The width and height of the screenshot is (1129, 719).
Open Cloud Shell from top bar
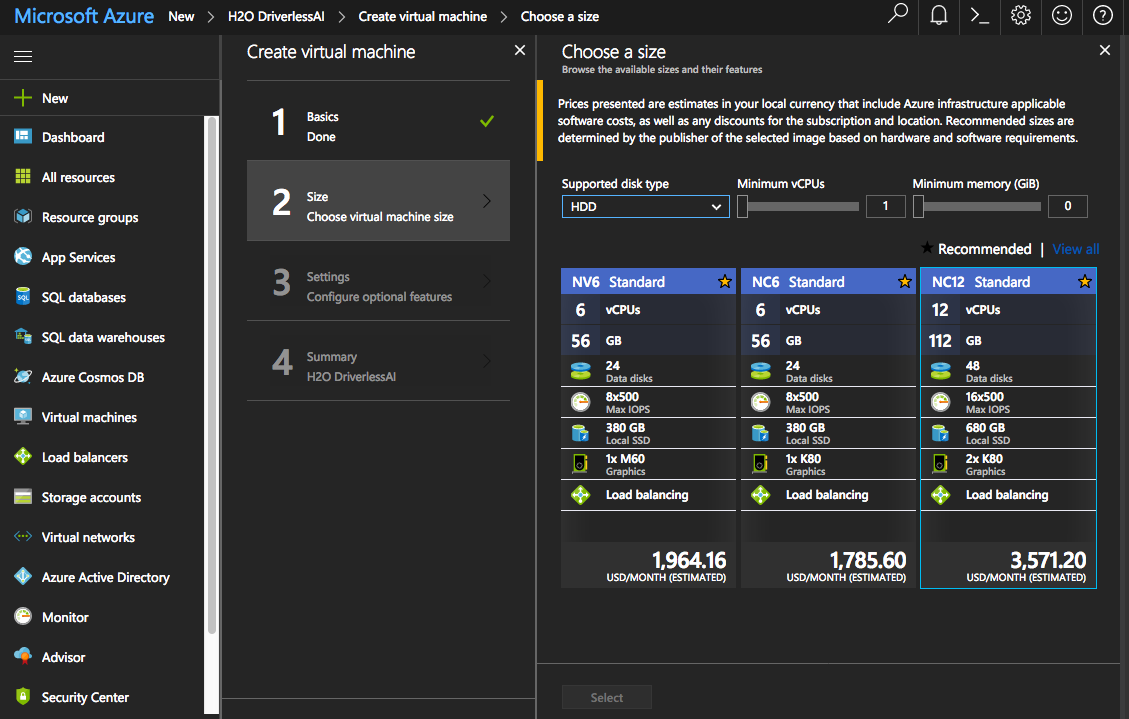pyautogui.click(x=979, y=17)
